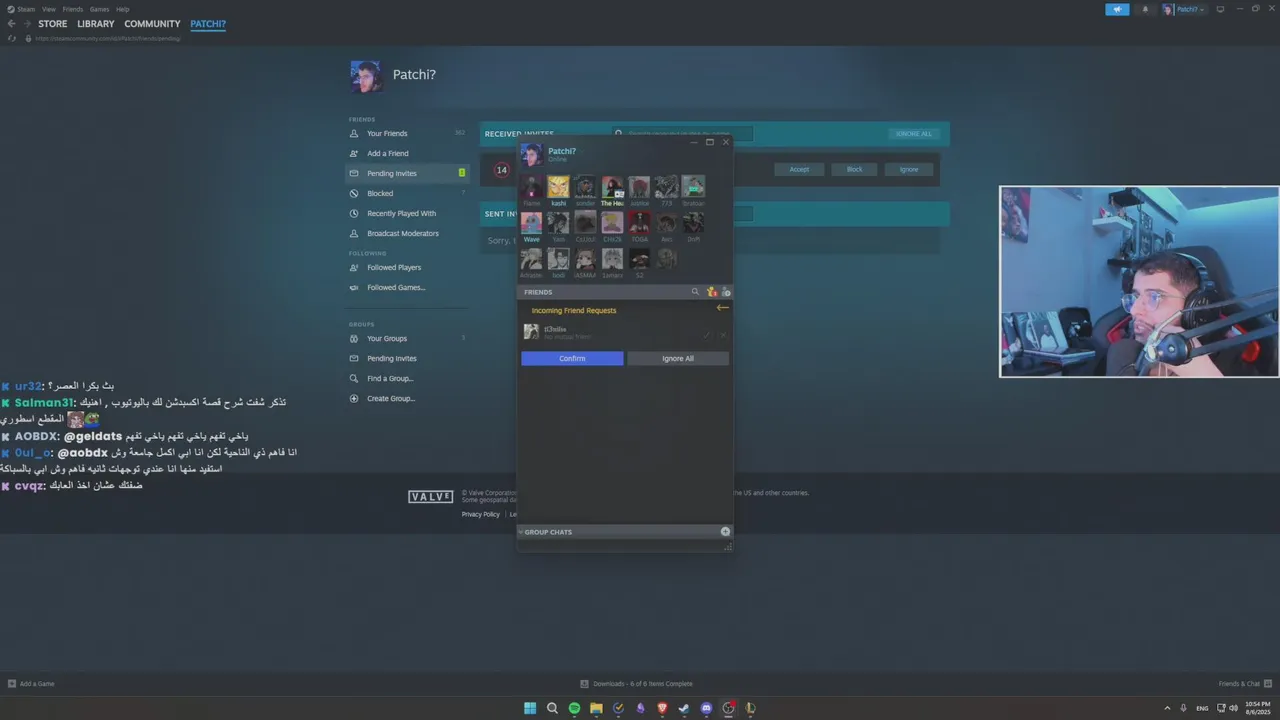Click Confirm in the friends list window
The width and height of the screenshot is (1280, 720).
pyautogui.click(x=572, y=358)
